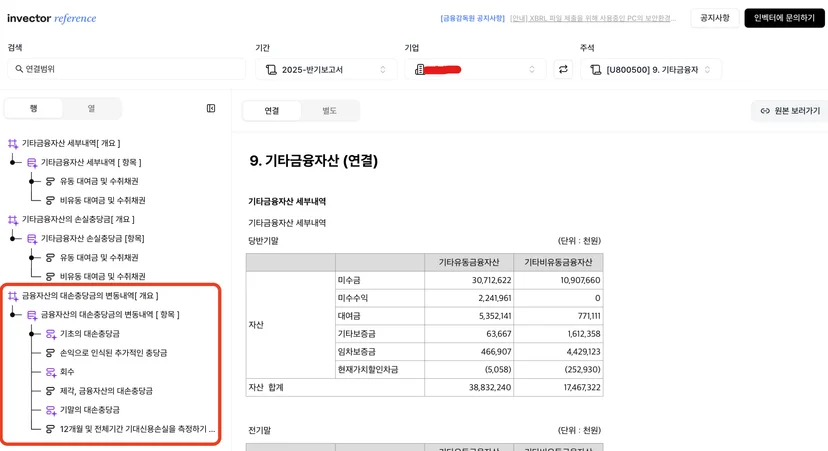Image resolution: width=828 pixels, height=451 pixels.
Task: Click the 미수금 row label
Action: pyautogui.click(x=349, y=280)
